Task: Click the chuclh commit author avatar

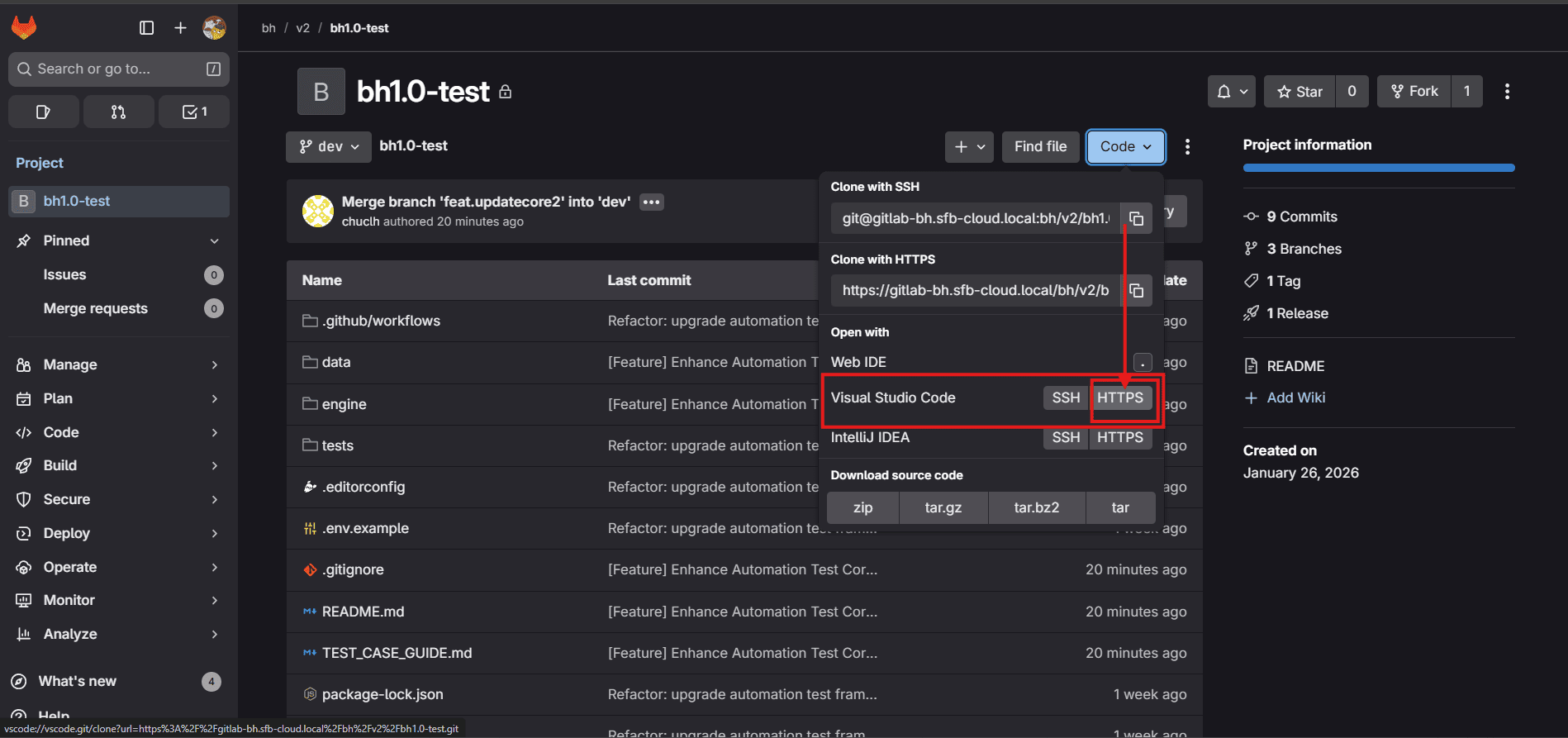Action: 318,211
